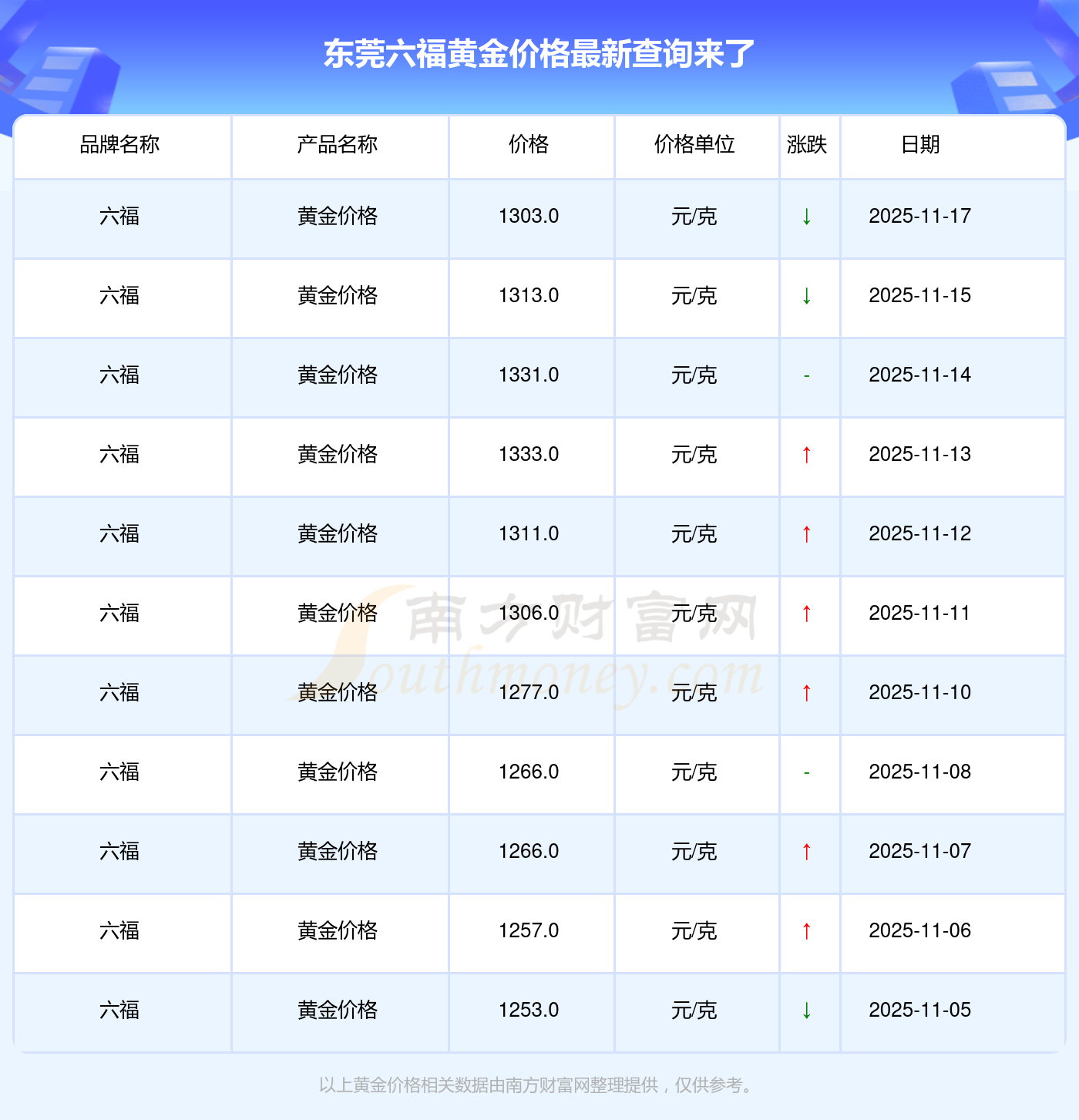The image size is (1079, 1120).
Task: Select the 日期 column header
Action: point(920,144)
